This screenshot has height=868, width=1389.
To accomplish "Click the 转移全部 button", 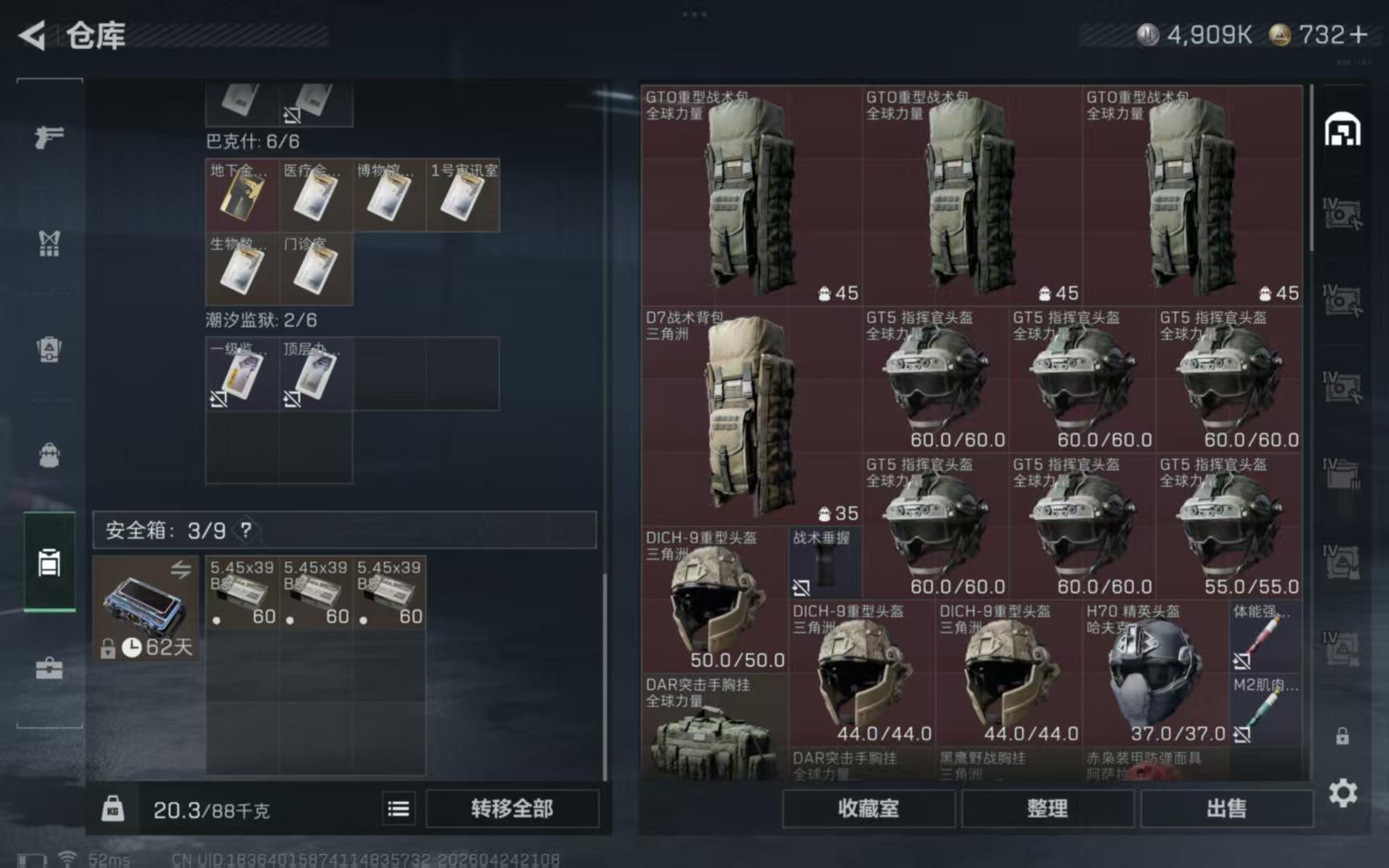I will [512, 809].
